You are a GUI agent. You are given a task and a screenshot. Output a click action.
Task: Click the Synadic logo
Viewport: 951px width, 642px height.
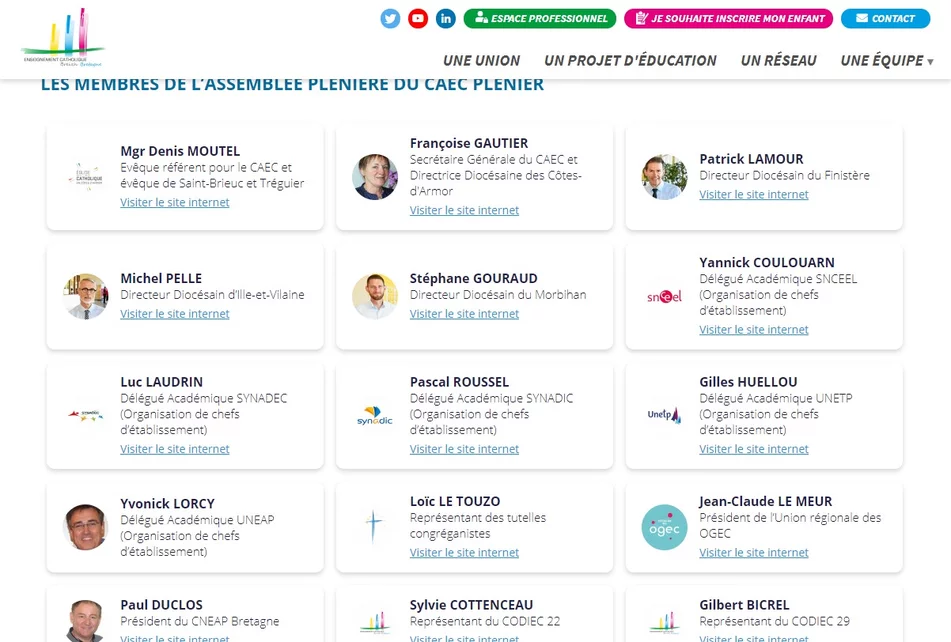(375, 415)
